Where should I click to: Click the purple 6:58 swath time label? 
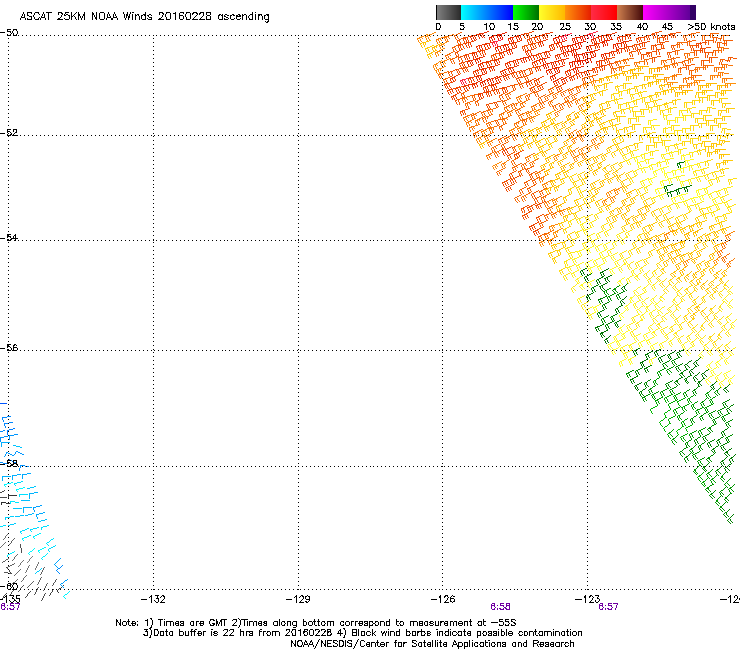tap(500, 607)
